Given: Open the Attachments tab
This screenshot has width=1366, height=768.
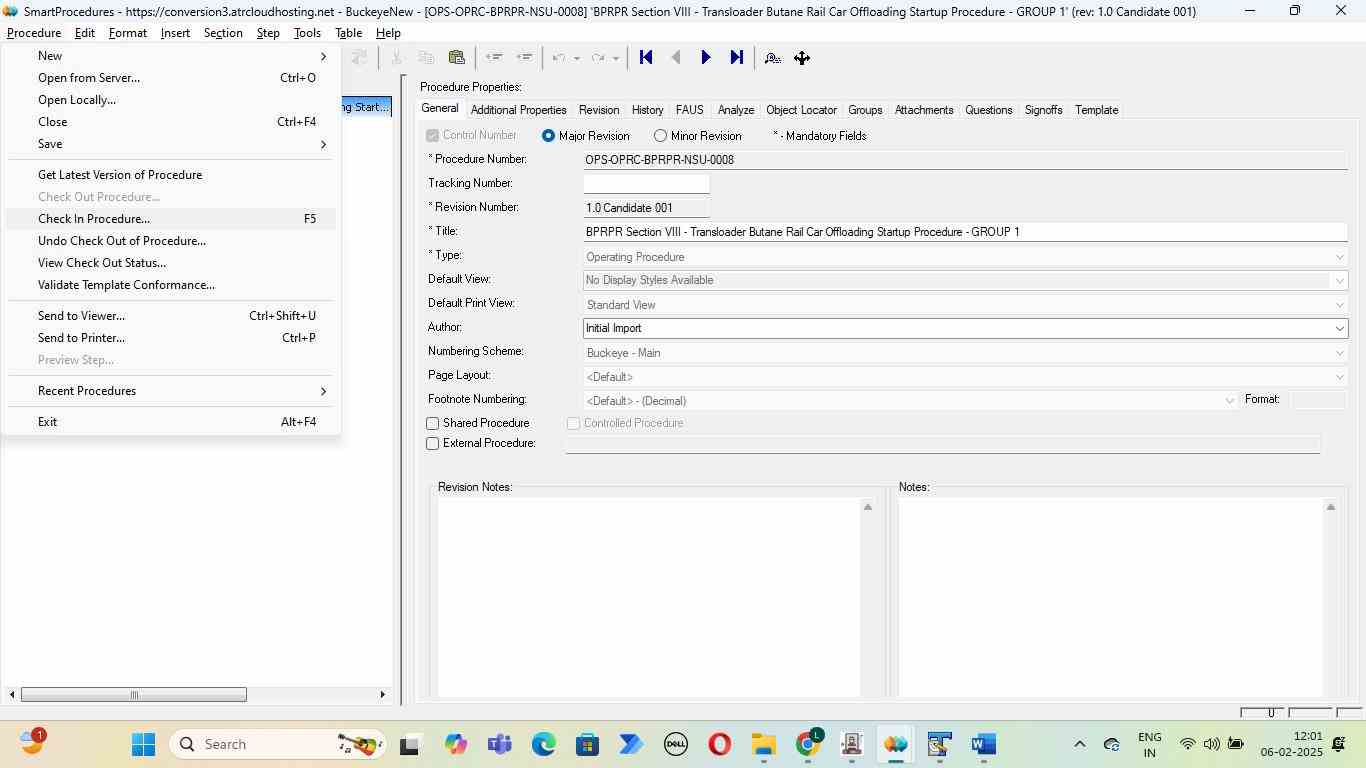Looking at the screenshot, I should pos(924,110).
